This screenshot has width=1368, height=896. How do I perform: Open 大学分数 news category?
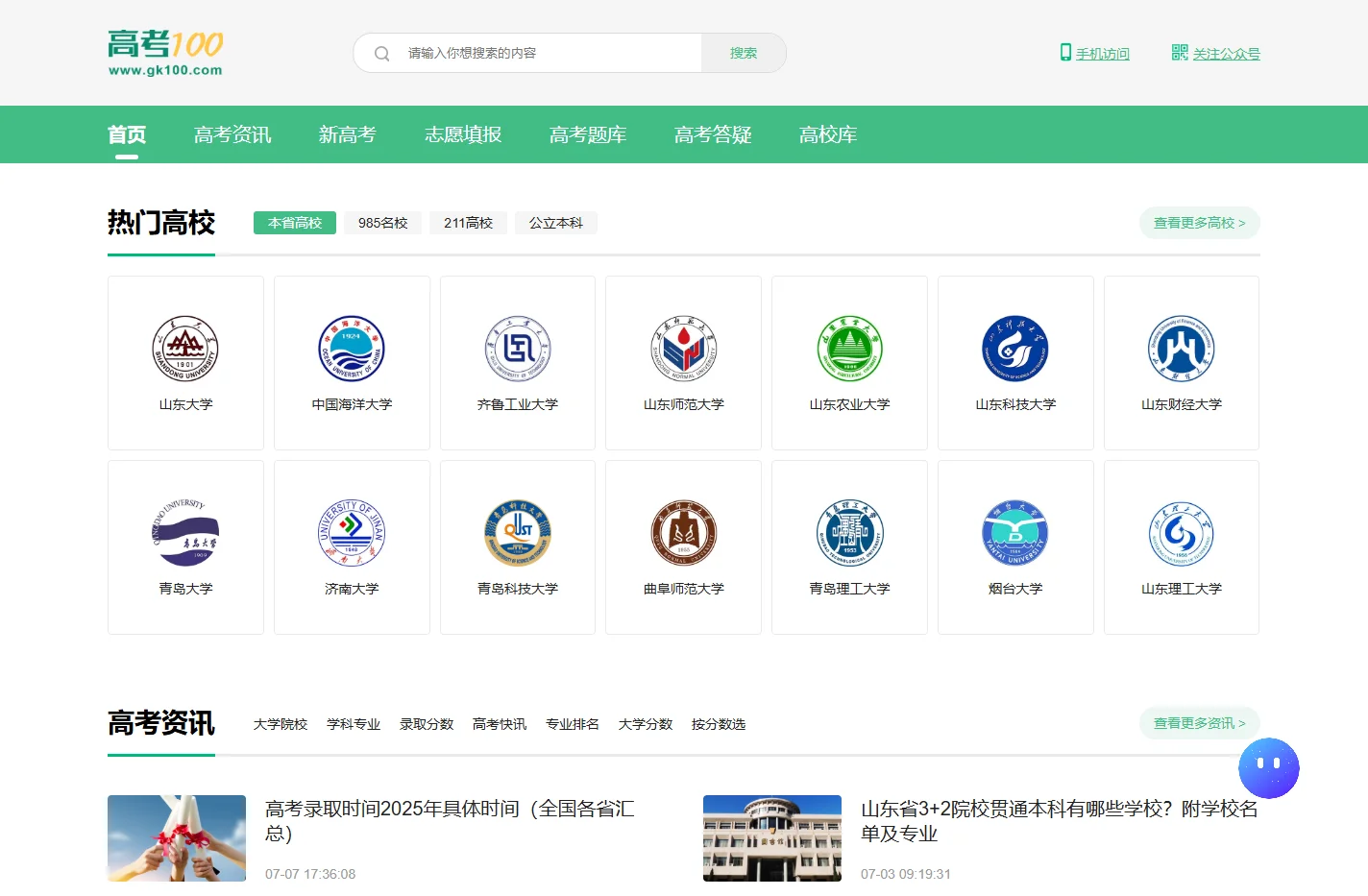(x=646, y=724)
